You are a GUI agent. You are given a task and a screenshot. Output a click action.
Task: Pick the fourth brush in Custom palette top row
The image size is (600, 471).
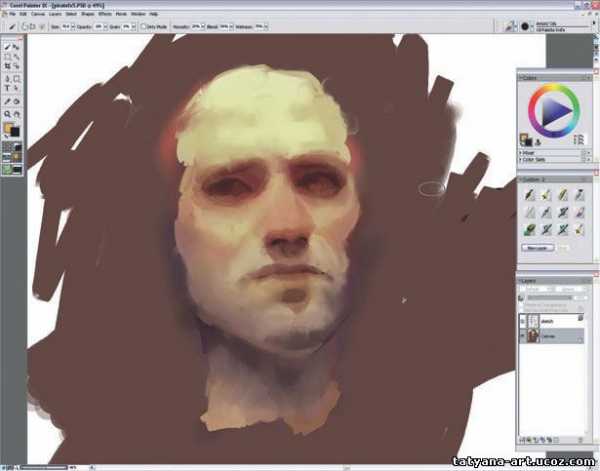tap(580, 195)
